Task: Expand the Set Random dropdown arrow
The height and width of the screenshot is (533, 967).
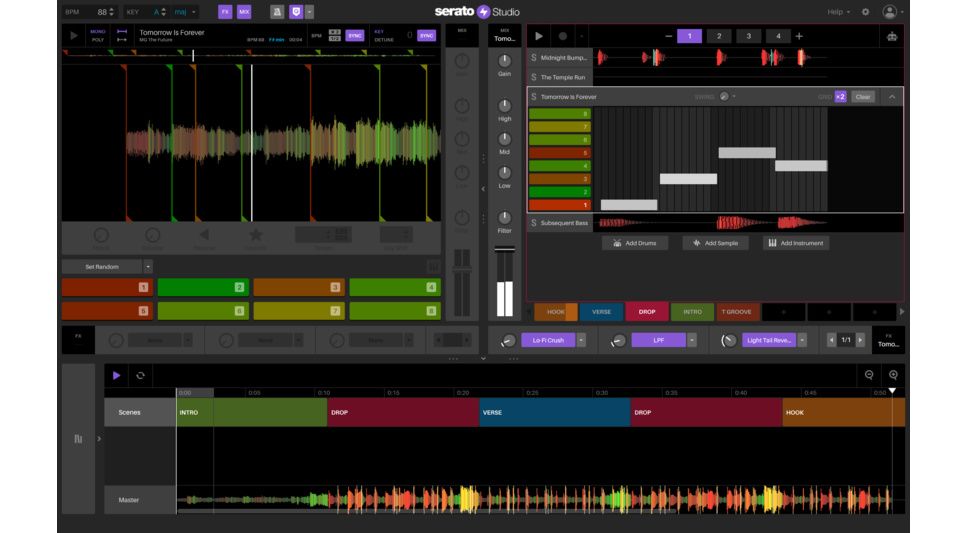Action: tap(148, 267)
